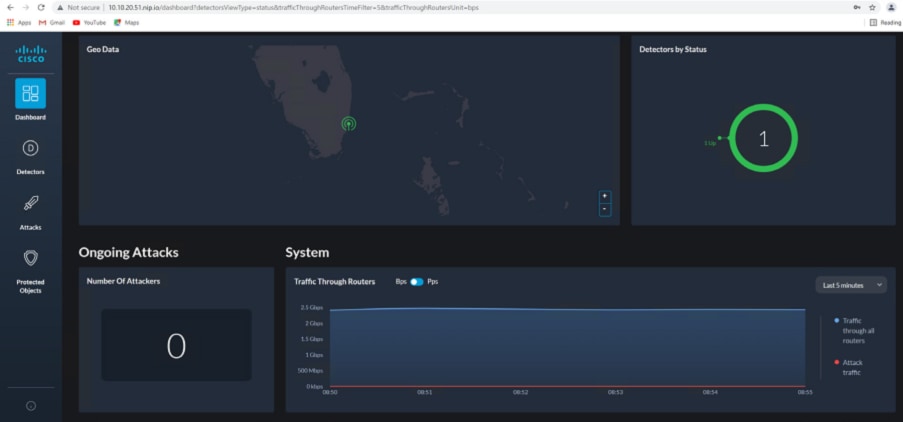Open the browser profile avatar

click(891, 7)
